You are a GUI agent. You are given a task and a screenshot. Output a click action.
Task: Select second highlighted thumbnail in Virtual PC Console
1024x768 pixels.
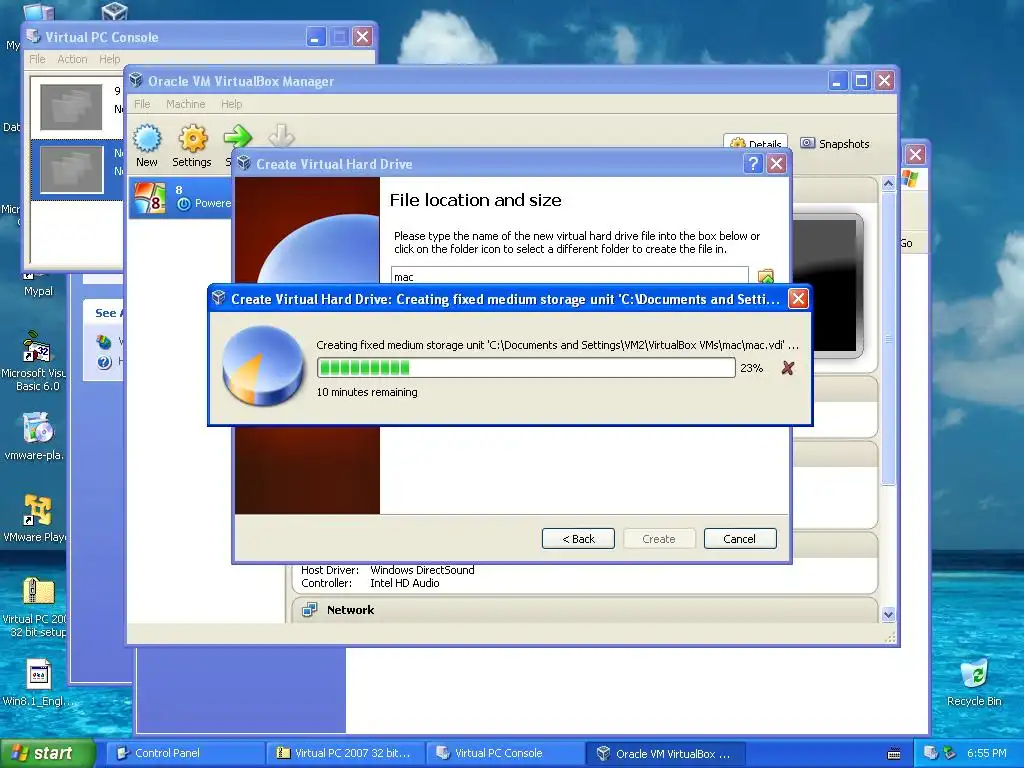[x=71, y=169]
